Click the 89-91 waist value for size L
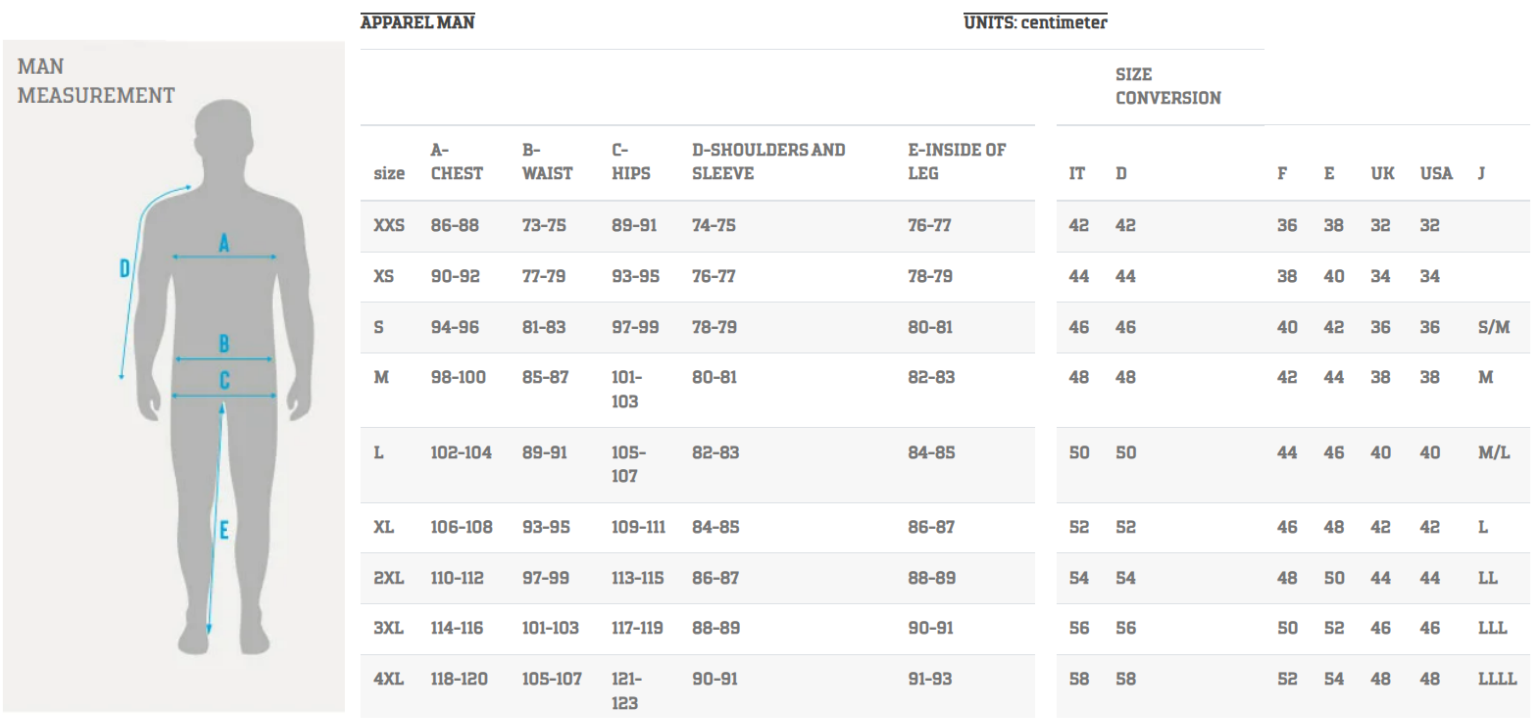Screen dimensions: 1540x718 (544, 453)
